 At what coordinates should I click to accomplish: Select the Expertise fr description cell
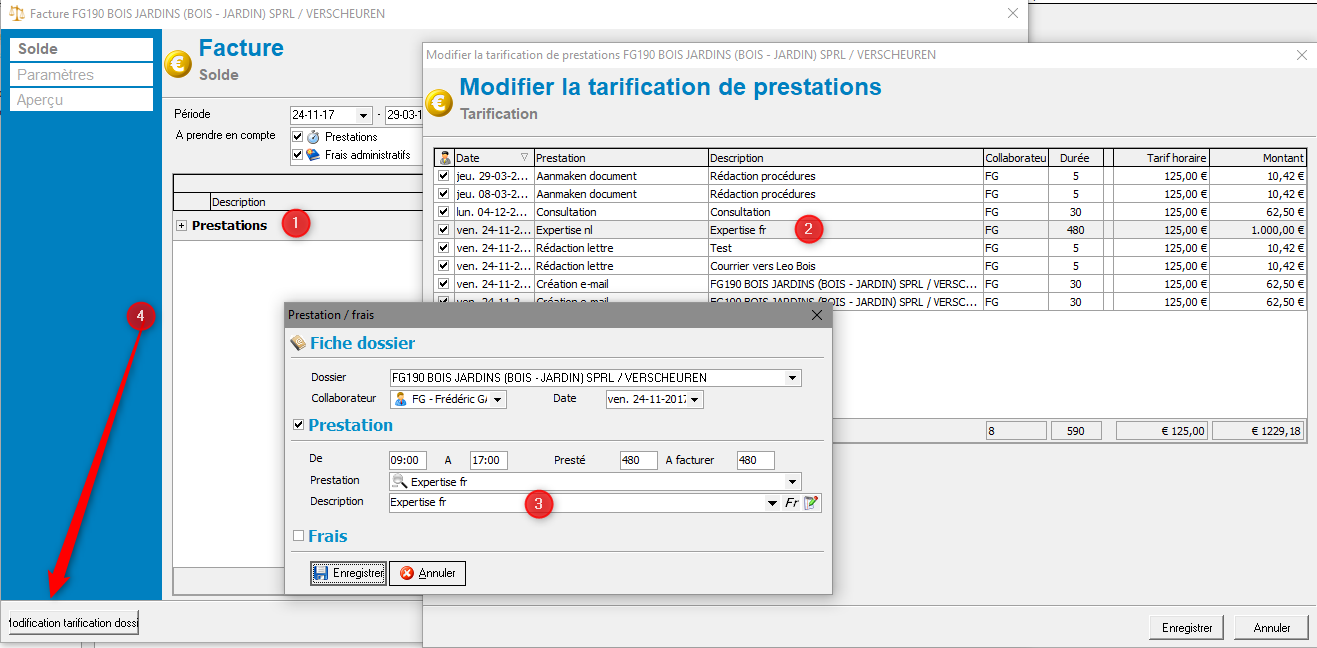tap(846, 230)
